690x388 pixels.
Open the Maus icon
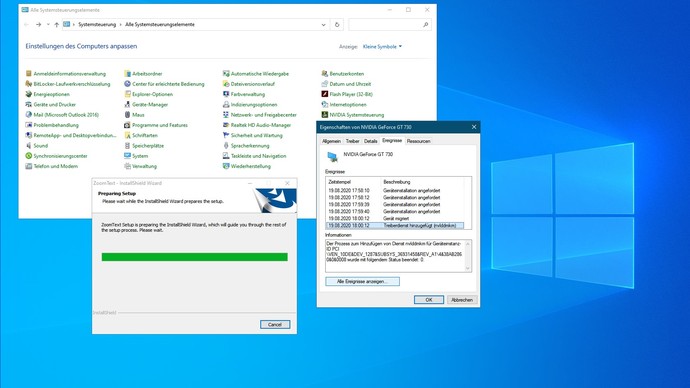[x=127, y=114]
